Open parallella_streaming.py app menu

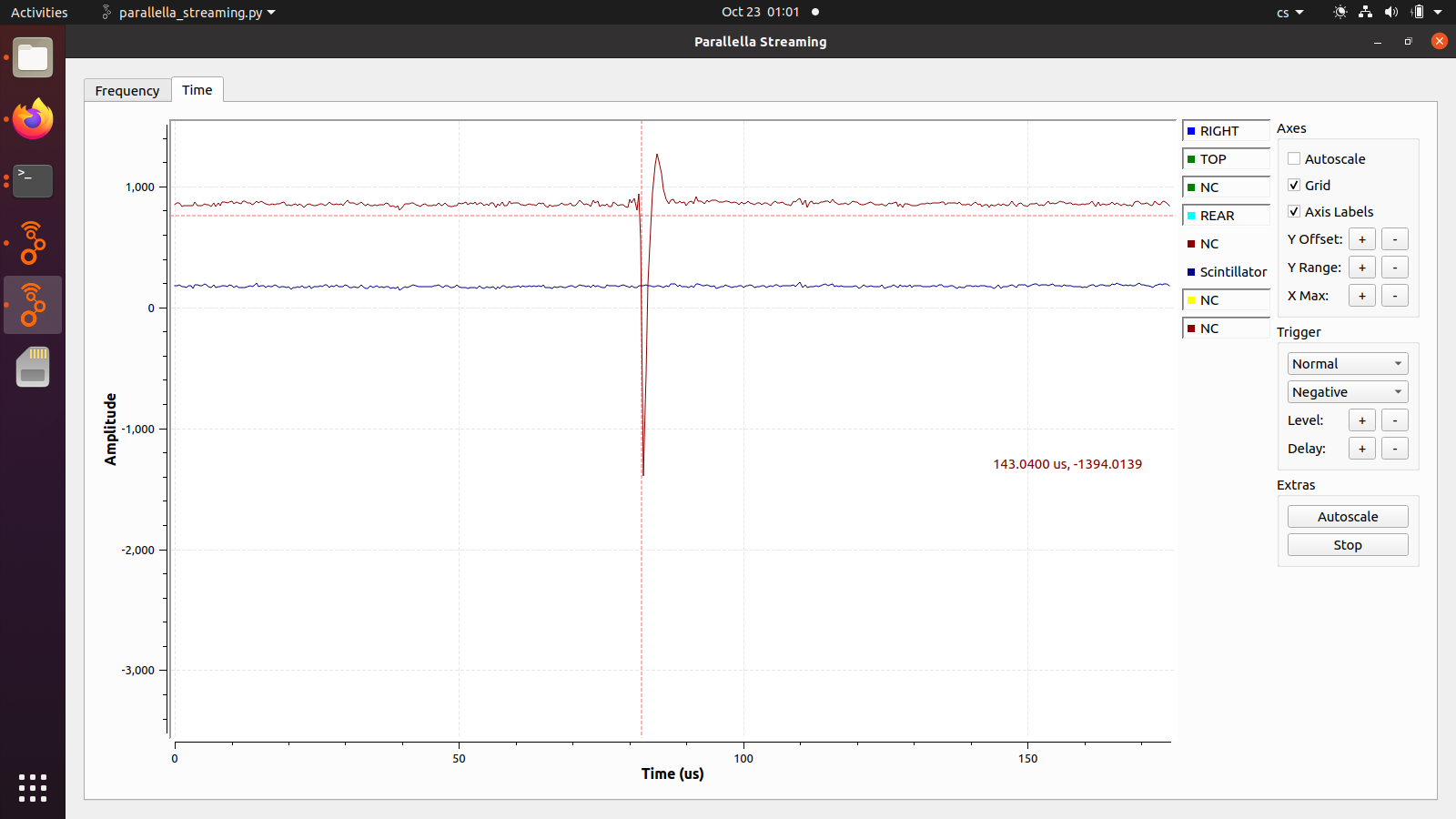(x=188, y=12)
